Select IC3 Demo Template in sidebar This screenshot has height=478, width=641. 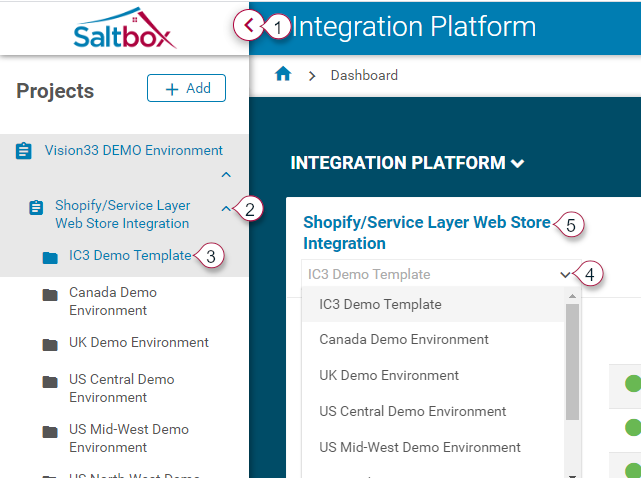point(130,255)
